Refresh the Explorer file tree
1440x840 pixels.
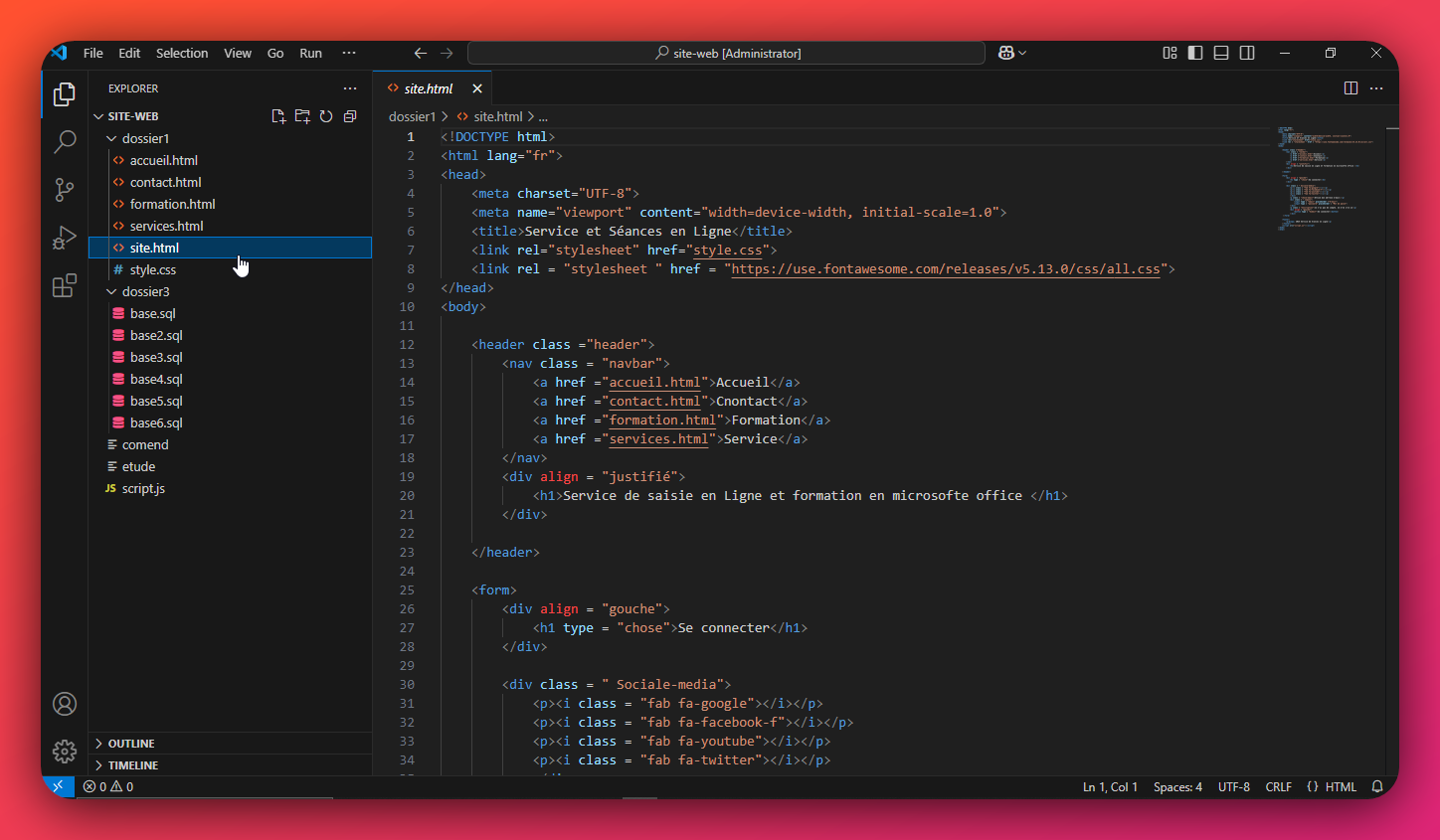click(x=326, y=116)
